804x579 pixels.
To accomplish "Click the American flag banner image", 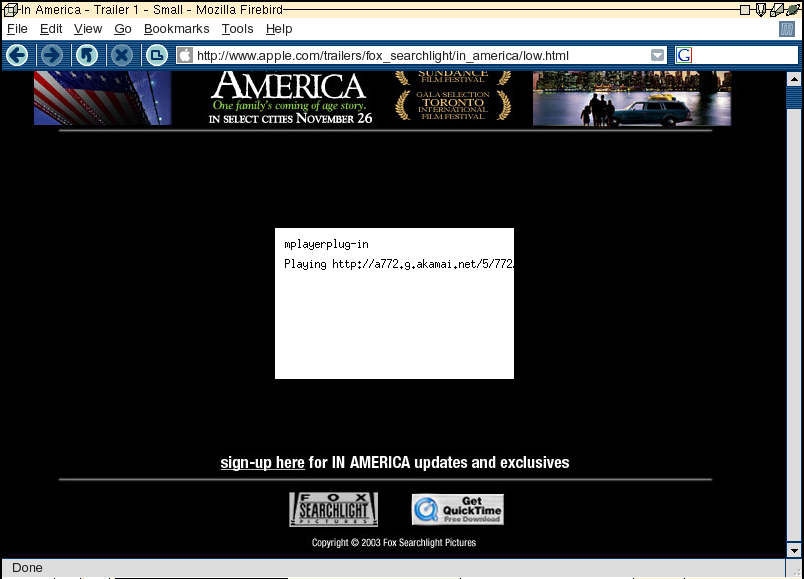I will tap(103, 98).
